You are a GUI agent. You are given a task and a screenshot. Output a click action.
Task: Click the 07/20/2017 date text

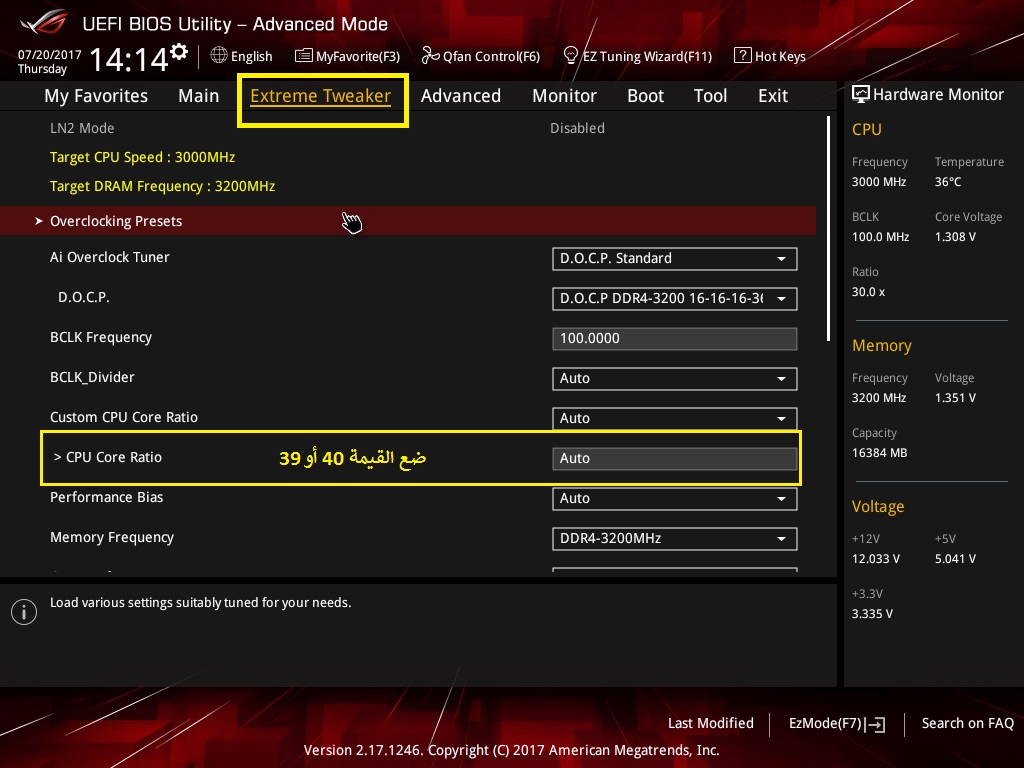click(x=50, y=55)
